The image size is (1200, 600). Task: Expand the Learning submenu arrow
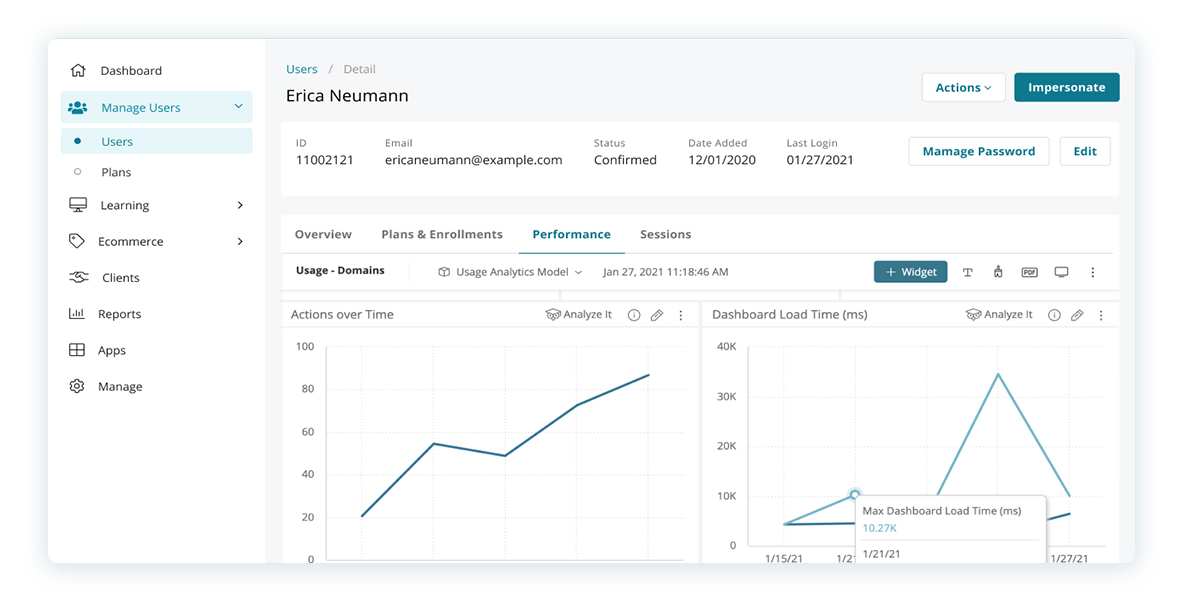pyautogui.click(x=240, y=205)
